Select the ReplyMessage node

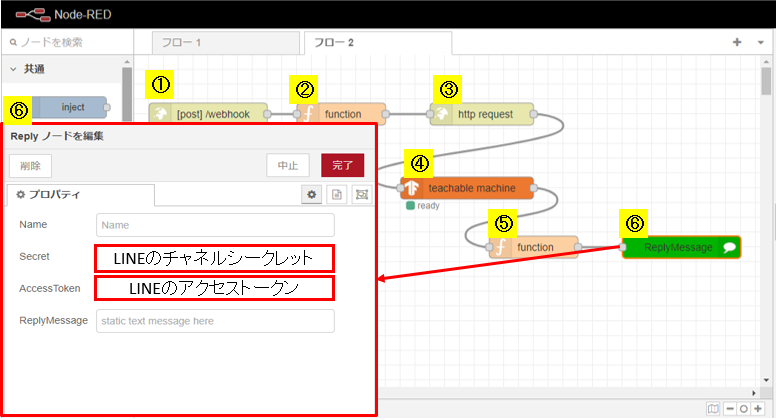tap(681, 247)
